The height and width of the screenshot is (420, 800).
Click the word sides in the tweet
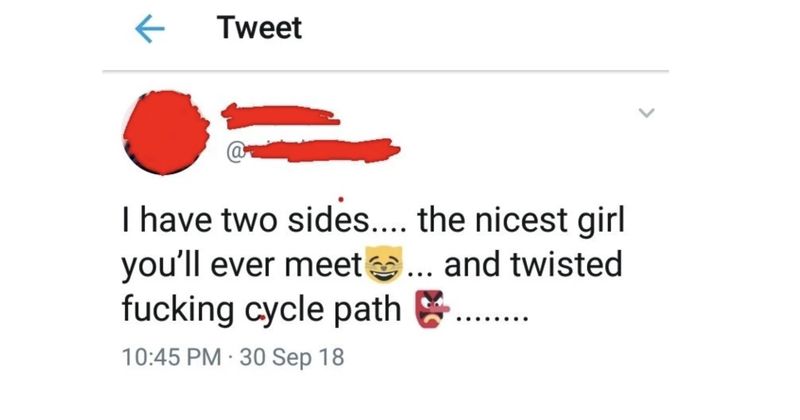[328, 220]
